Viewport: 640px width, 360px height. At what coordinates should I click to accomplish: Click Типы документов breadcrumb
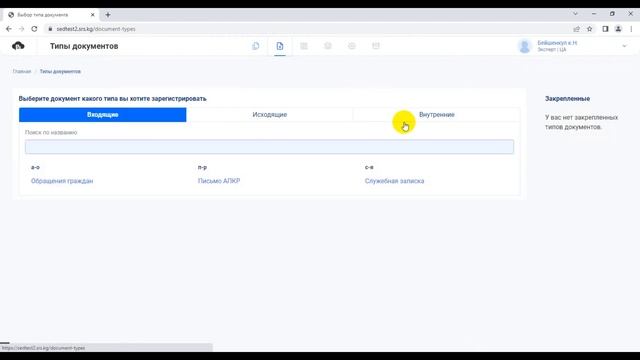coord(60,71)
